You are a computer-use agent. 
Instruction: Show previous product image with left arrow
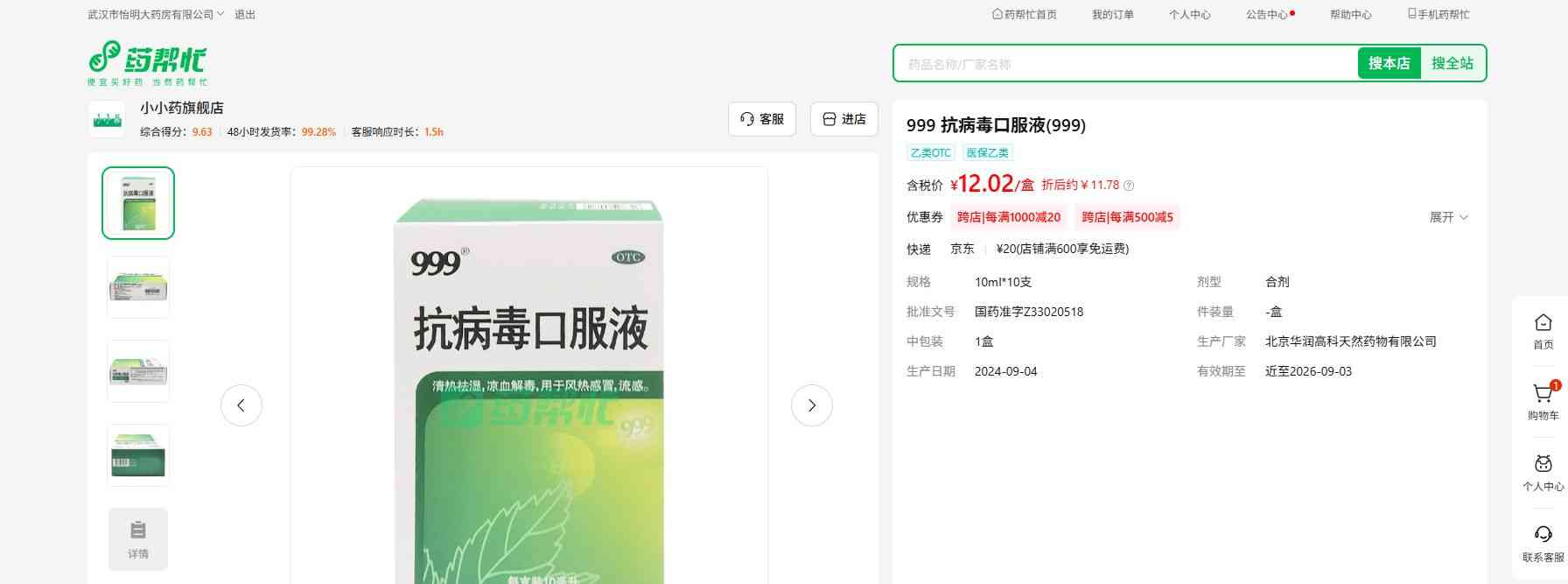pos(241,405)
